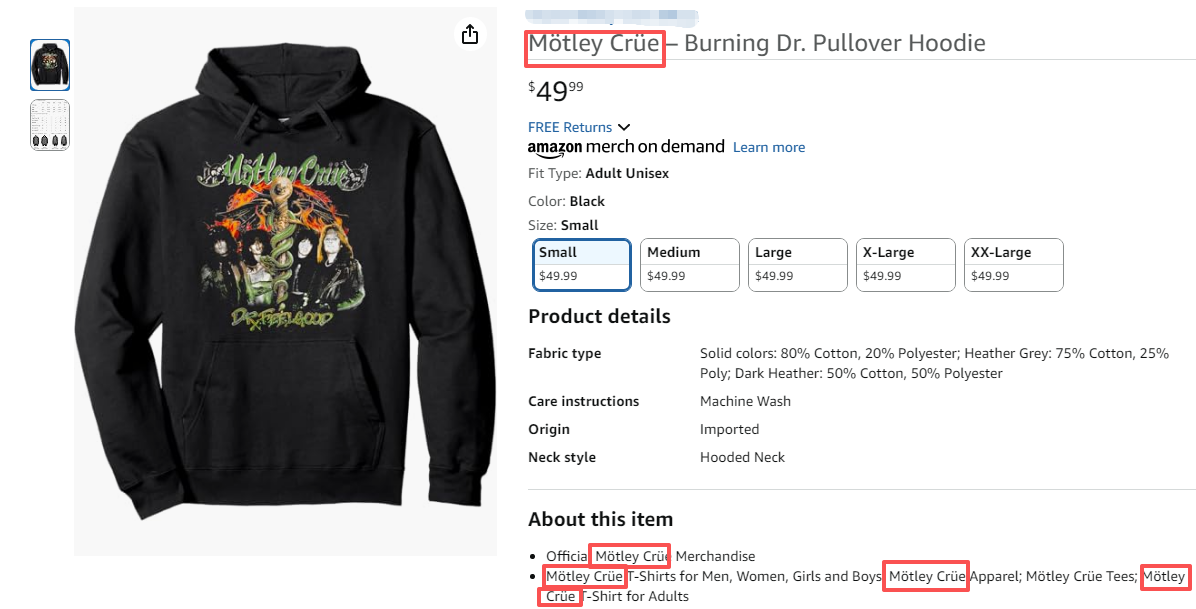This screenshot has height=609, width=1196.
Task: Click the $49.99 price below the title
Action: [x=556, y=91]
